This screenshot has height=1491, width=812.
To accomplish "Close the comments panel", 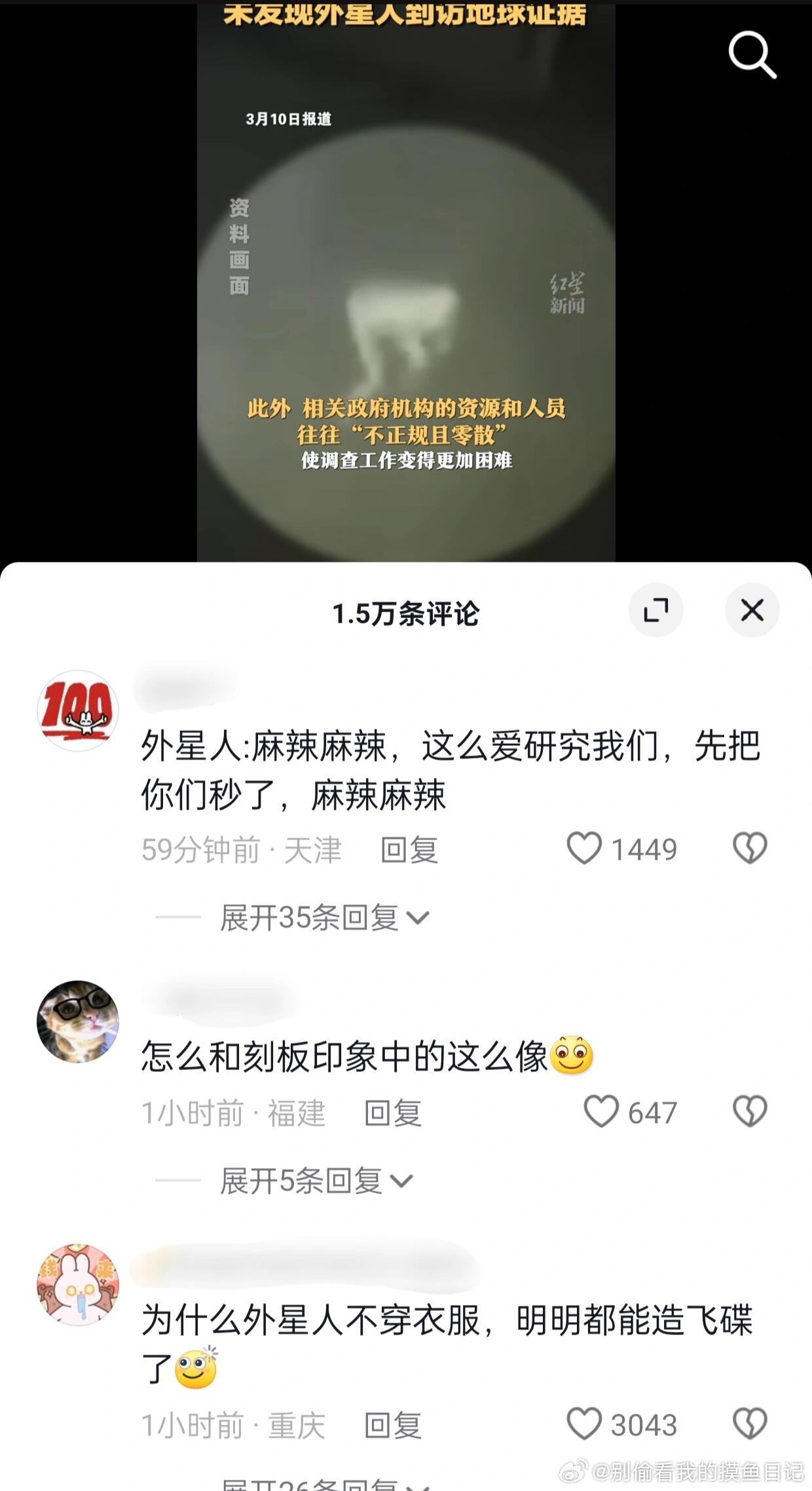I will (x=752, y=610).
